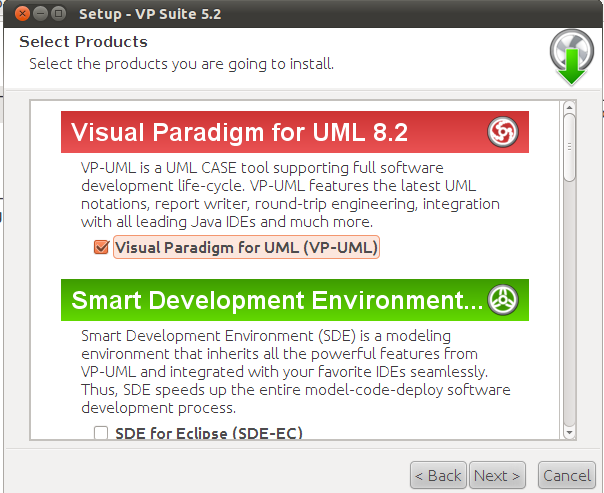Go to the next setup step
604x493 pixels.
[497, 475]
